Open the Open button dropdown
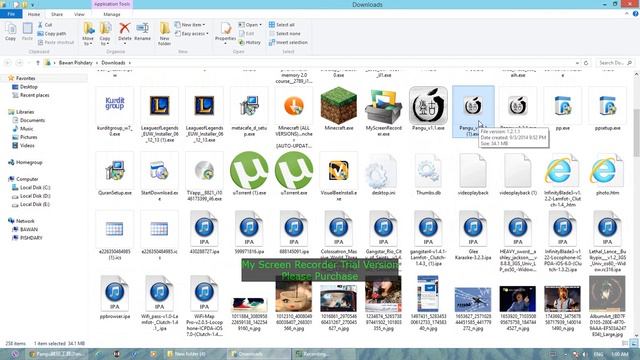Screen dimensions: 640x360 click(x=261, y=25)
